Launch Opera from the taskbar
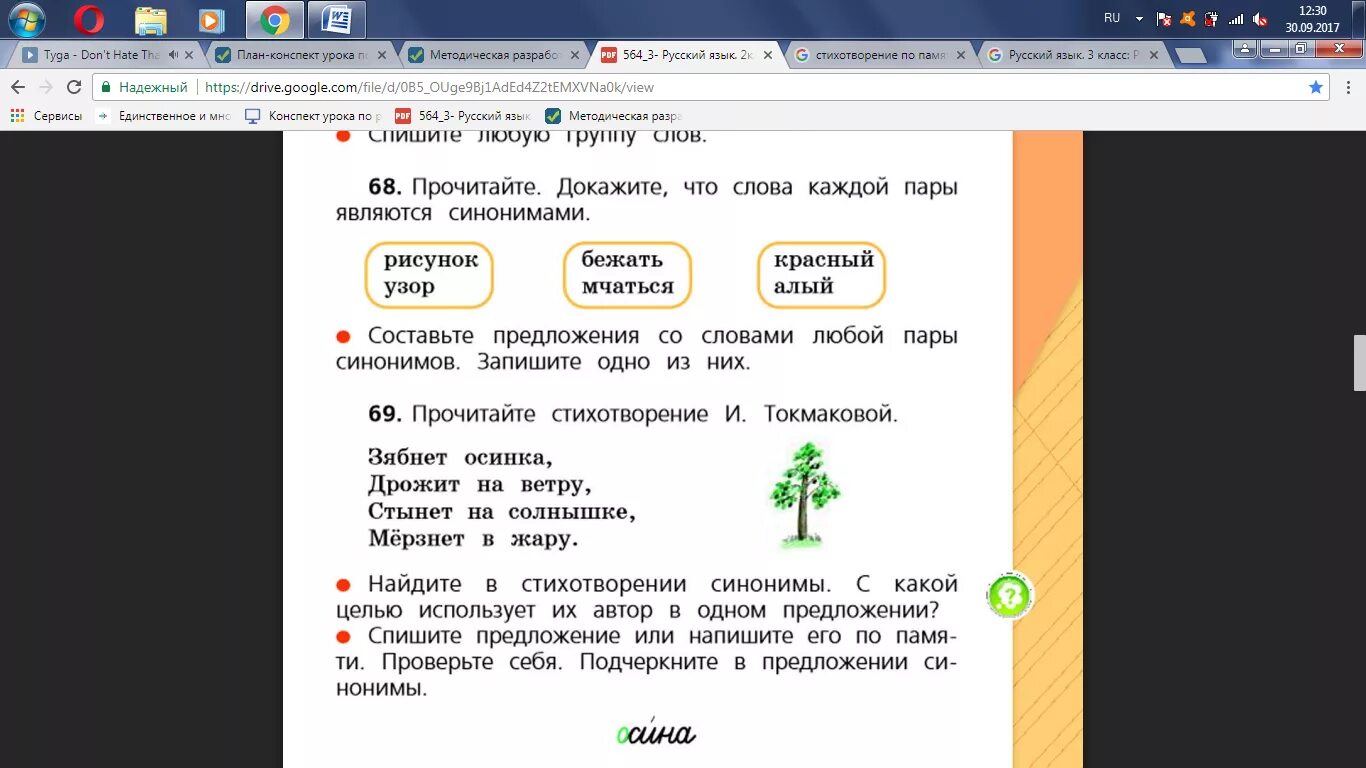1366x768 pixels. (89, 19)
